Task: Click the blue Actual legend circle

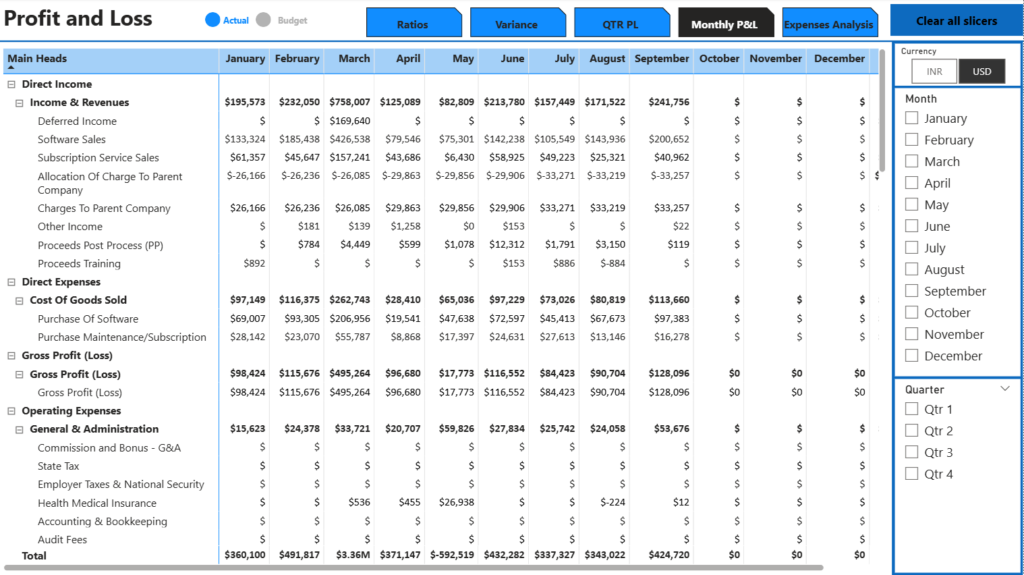Action: tap(212, 20)
